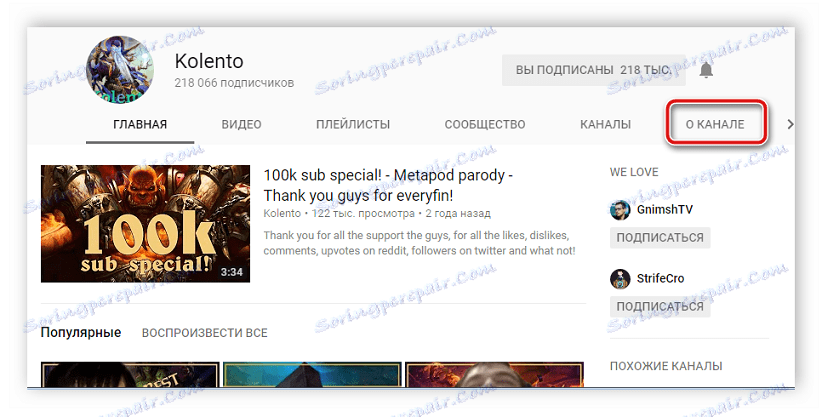Open first popular video thumbnail in row

130,375
